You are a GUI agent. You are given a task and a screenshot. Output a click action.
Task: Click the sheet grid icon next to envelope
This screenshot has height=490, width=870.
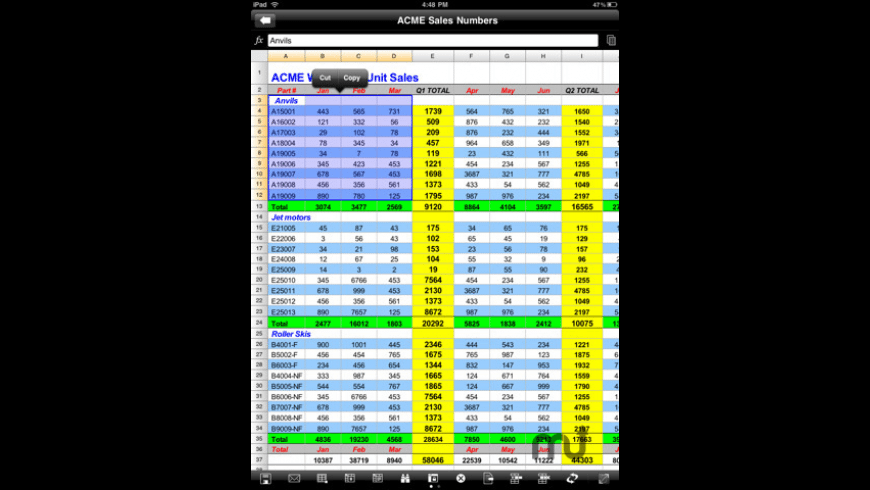pyautogui.click(x=322, y=478)
